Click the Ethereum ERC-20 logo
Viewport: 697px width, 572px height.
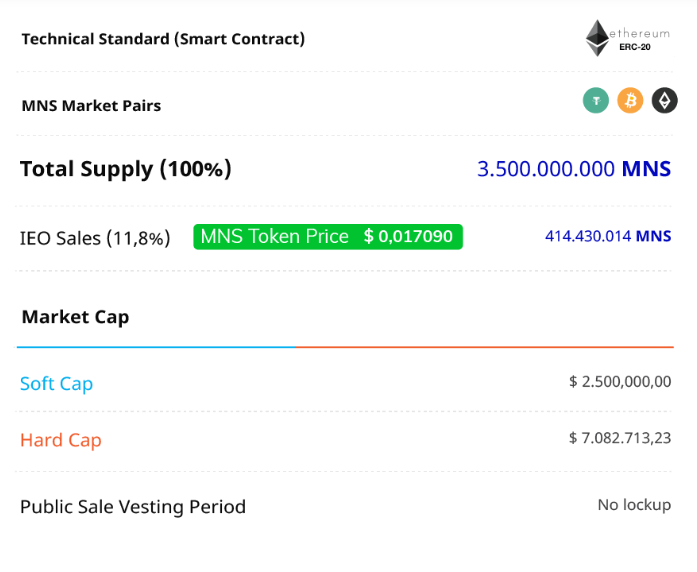pyautogui.click(x=627, y=38)
